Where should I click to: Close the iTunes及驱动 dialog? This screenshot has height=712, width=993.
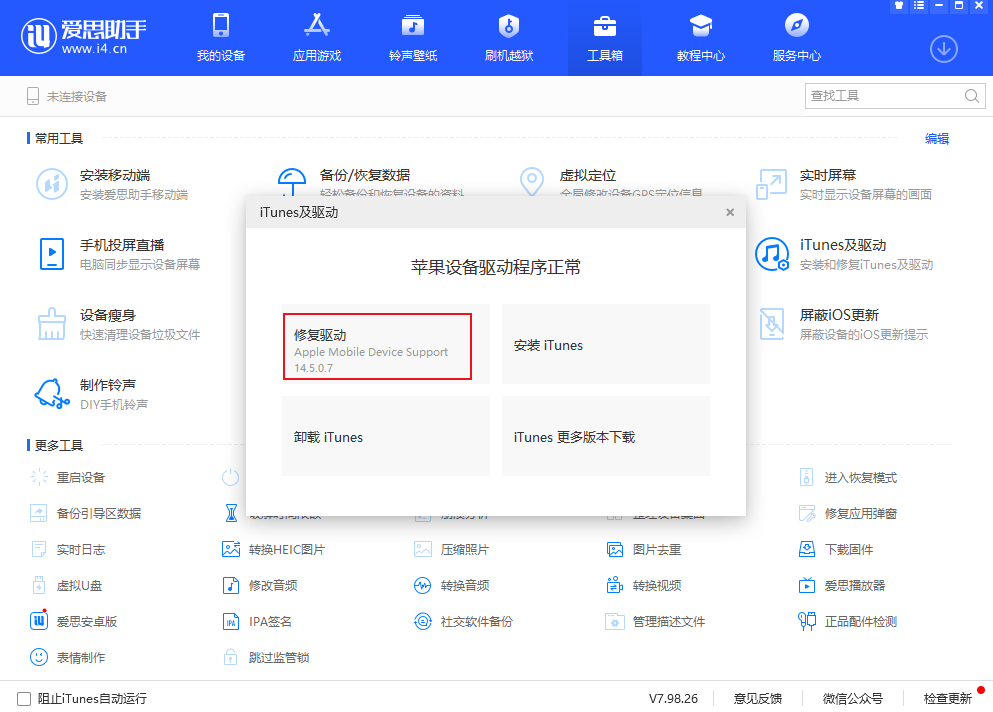click(x=730, y=212)
